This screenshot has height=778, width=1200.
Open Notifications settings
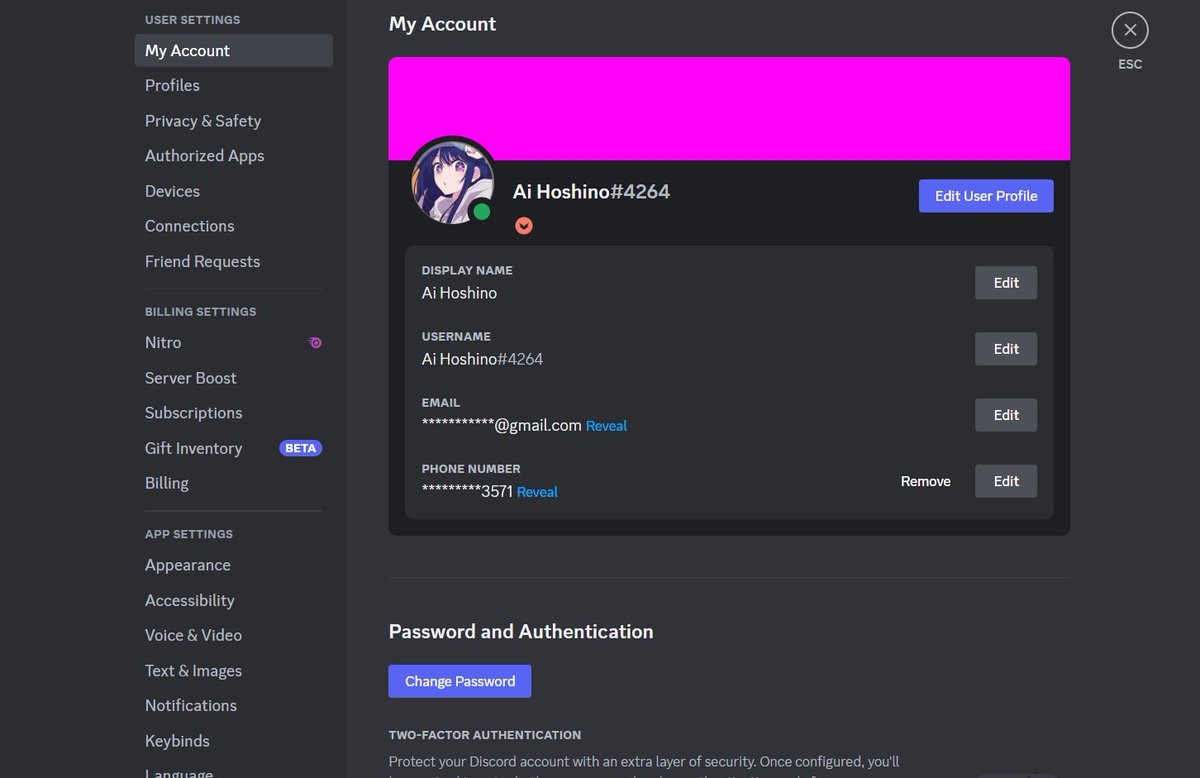tap(234, 706)
